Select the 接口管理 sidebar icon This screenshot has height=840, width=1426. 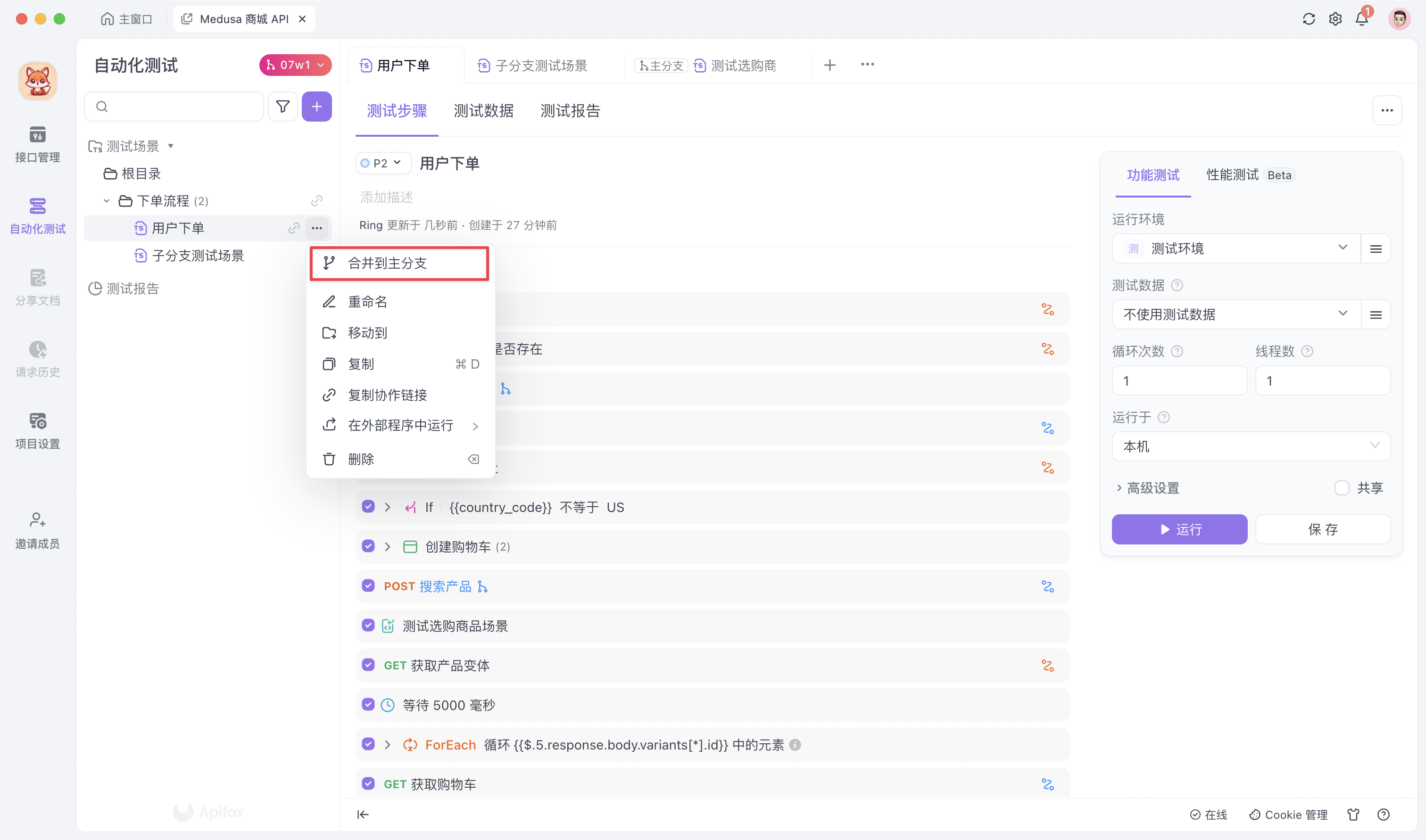tap(37, 144)
